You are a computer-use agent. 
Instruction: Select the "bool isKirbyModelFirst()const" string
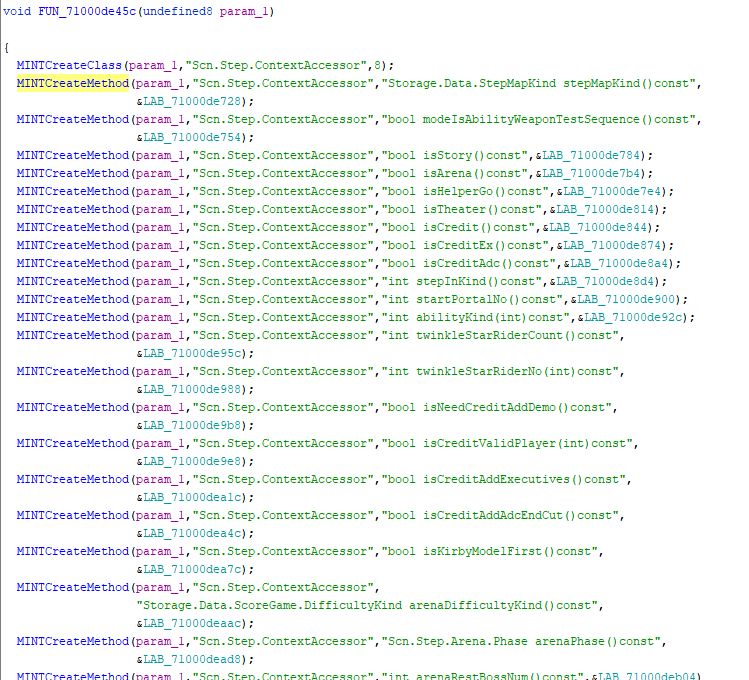click(490, 552)
